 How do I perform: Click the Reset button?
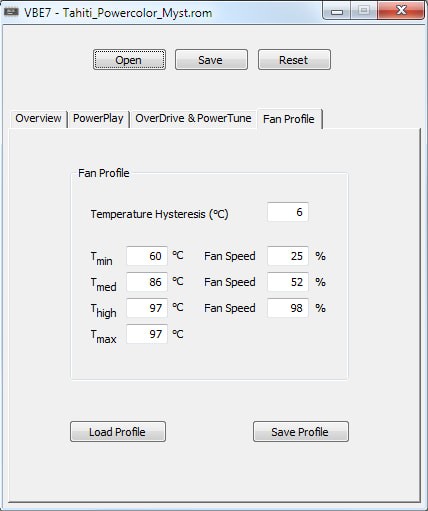pos(294,60)
